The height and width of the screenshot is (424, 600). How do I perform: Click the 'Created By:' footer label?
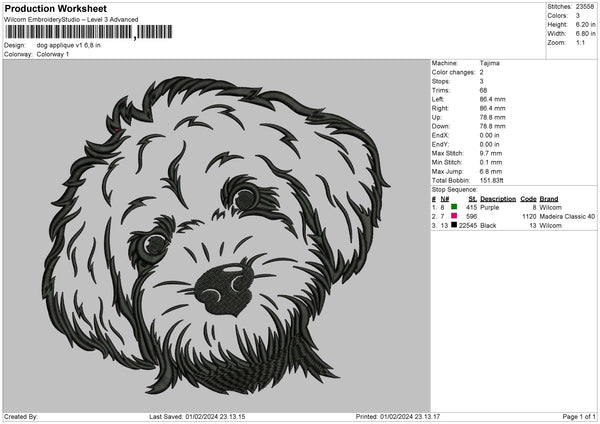pyautogui.click(x=21, y=417)
